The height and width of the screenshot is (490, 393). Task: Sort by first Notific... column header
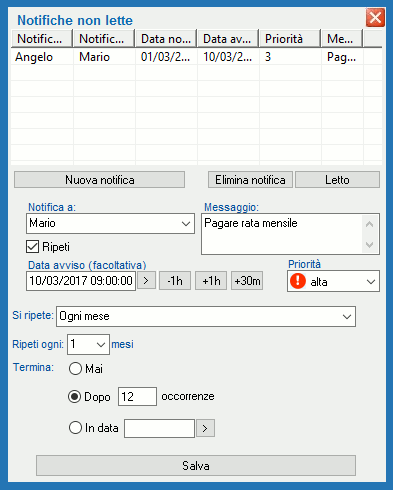coord(42,39)
